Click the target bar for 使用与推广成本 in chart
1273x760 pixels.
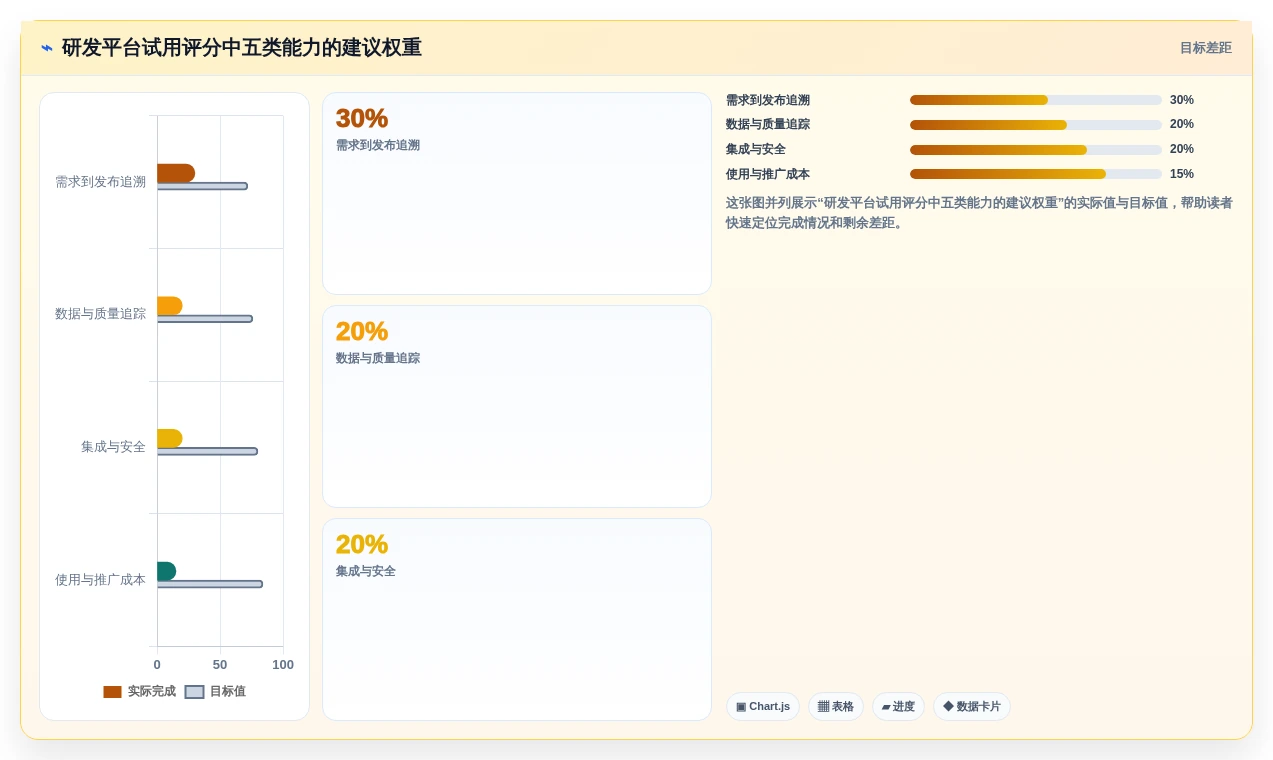pos(209,584)
